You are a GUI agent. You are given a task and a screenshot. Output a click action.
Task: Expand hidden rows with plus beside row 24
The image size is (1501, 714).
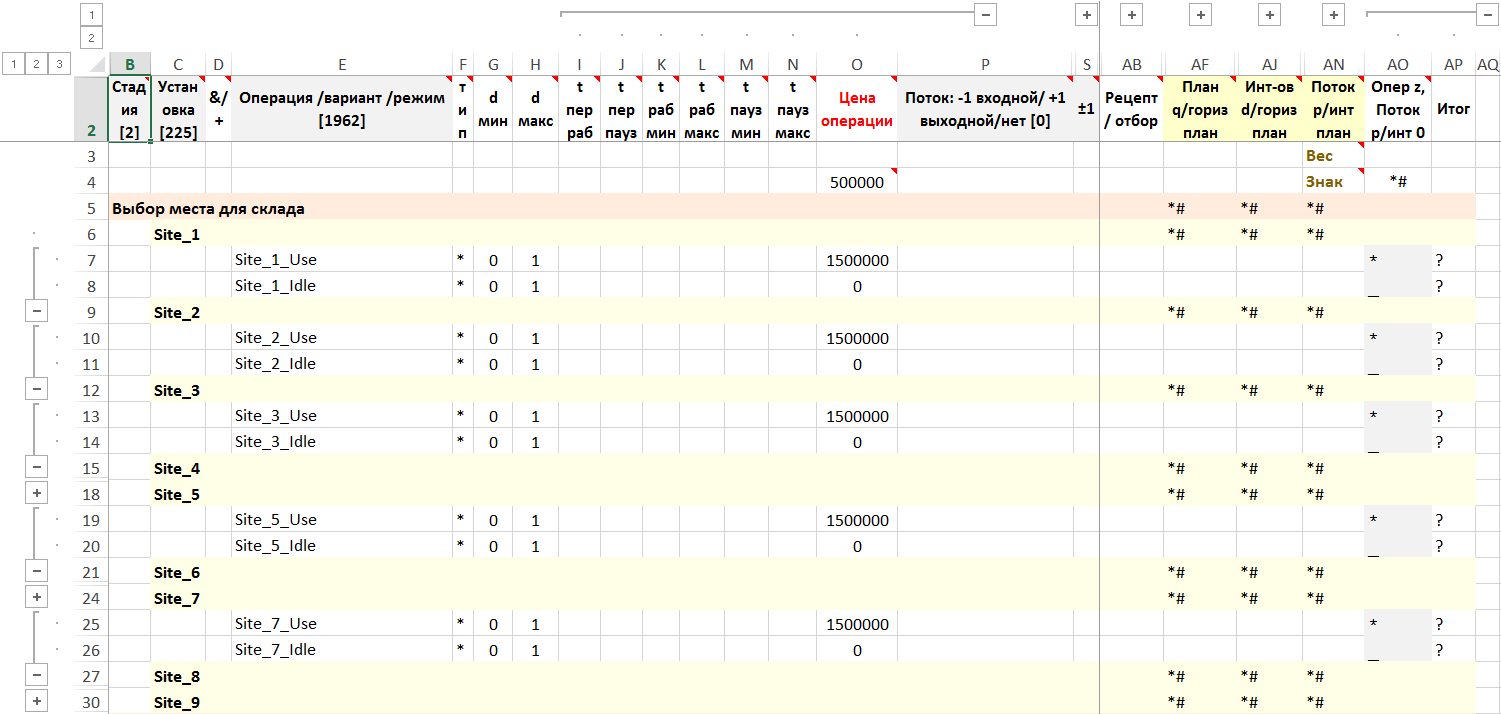click(37, 598)
